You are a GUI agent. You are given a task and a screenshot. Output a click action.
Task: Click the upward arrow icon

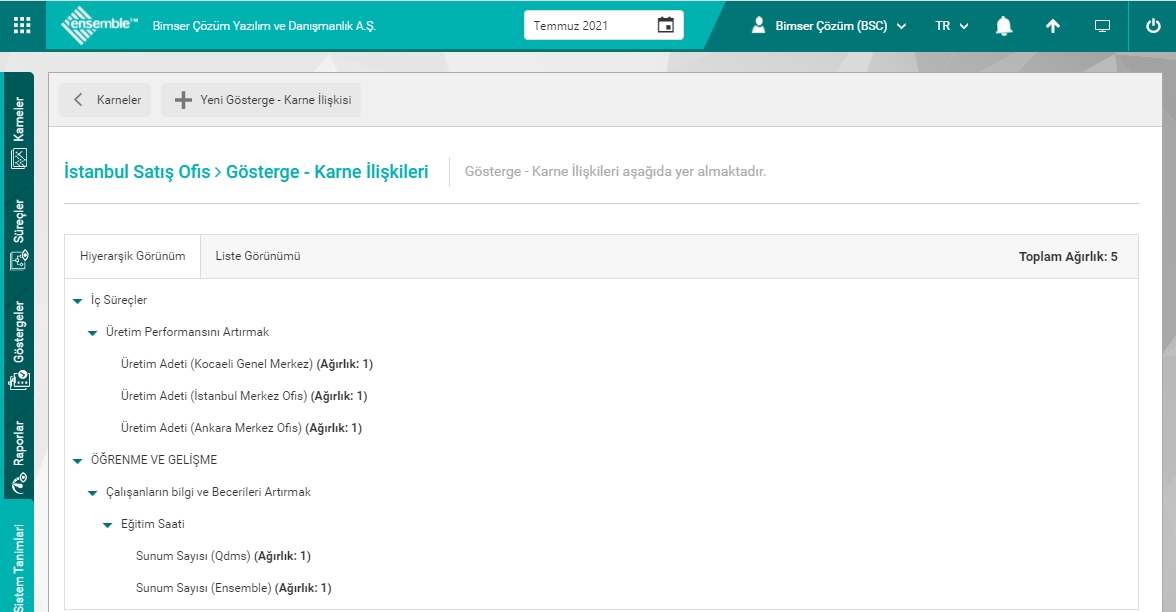tap(1053, 26)
